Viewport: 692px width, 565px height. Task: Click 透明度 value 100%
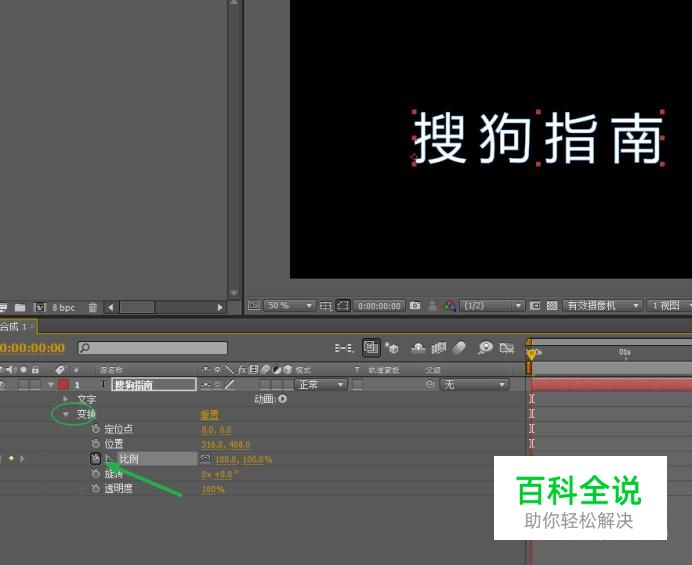213,490
